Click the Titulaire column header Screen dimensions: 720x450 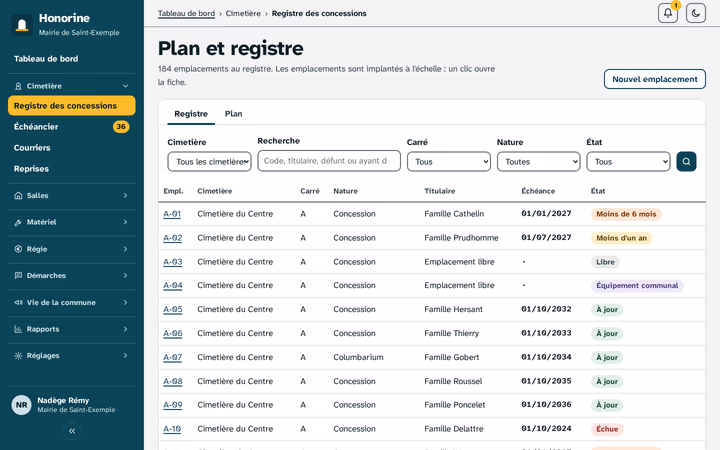tap(439, 191)
